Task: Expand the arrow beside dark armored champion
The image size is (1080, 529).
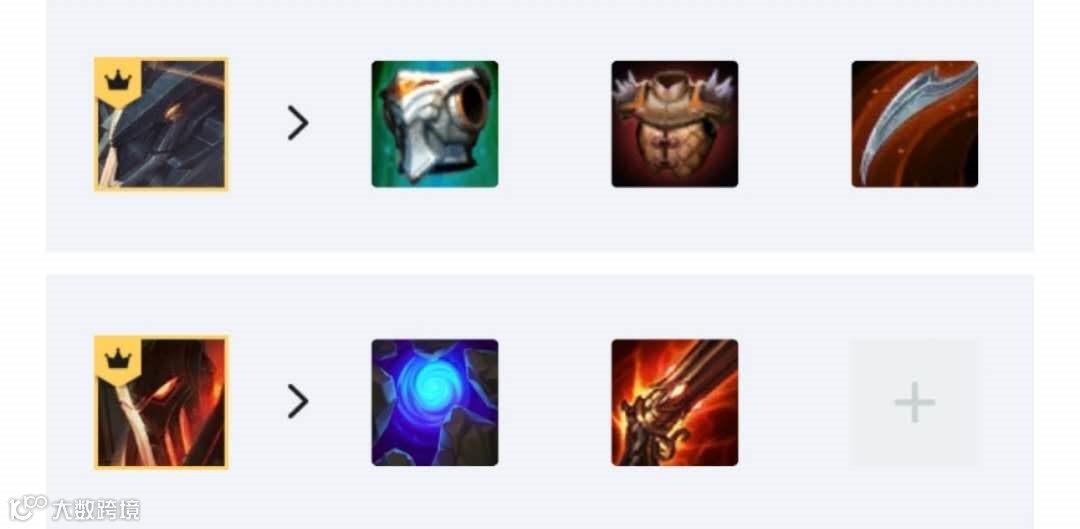Action: (x=298, y=124)
